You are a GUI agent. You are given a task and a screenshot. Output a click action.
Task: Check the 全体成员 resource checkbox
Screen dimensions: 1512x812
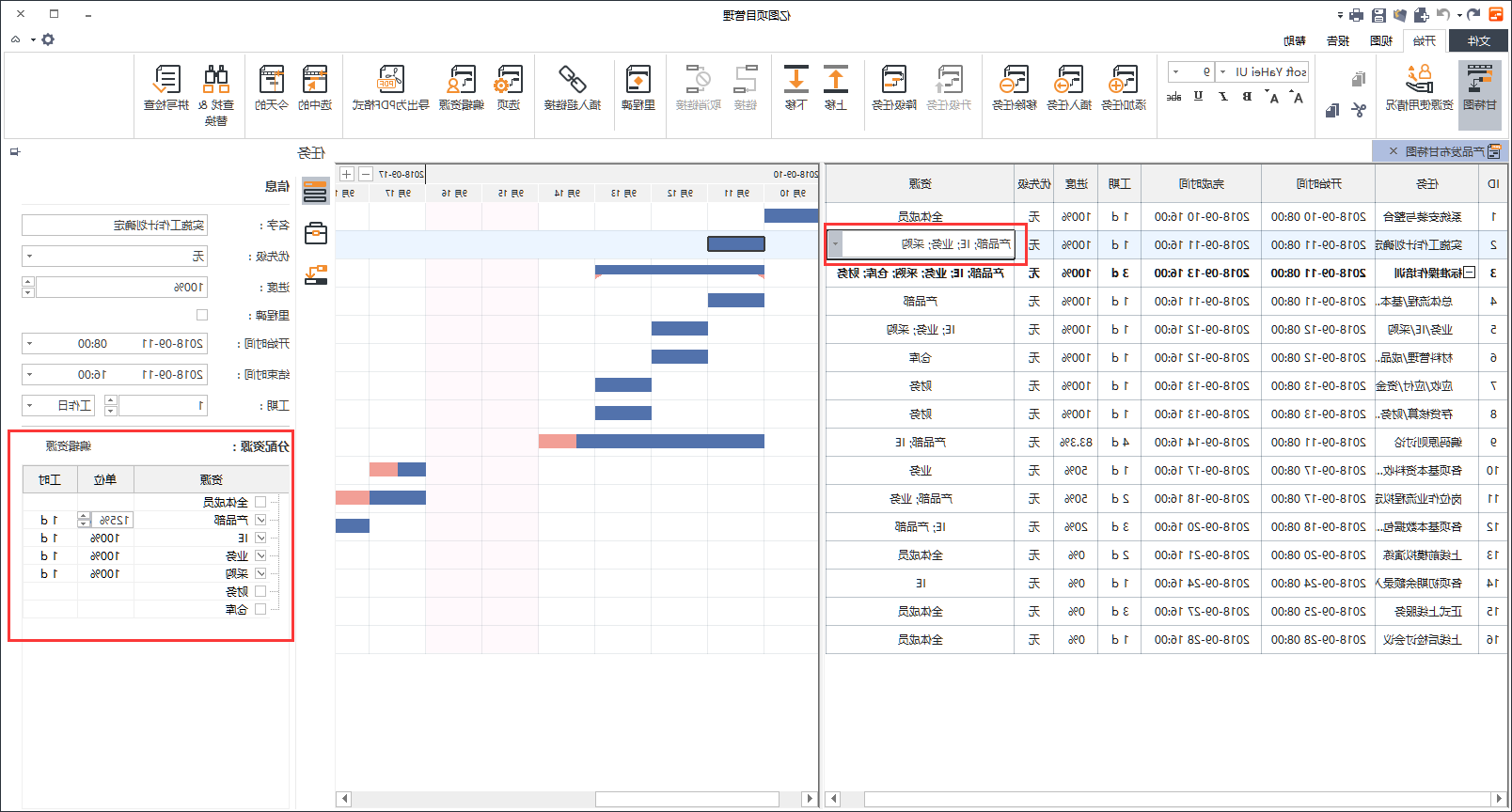pos(260,502)
